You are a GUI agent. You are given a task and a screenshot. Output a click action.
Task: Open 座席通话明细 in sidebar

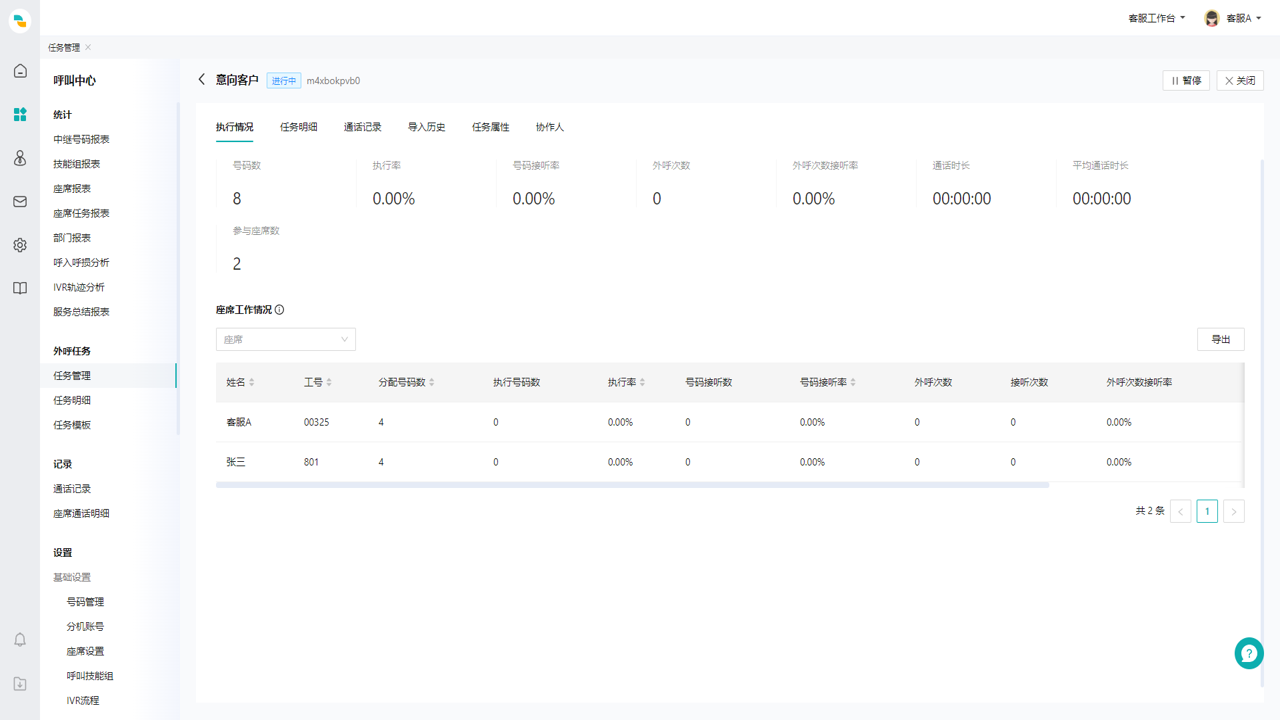click(81, 513)
